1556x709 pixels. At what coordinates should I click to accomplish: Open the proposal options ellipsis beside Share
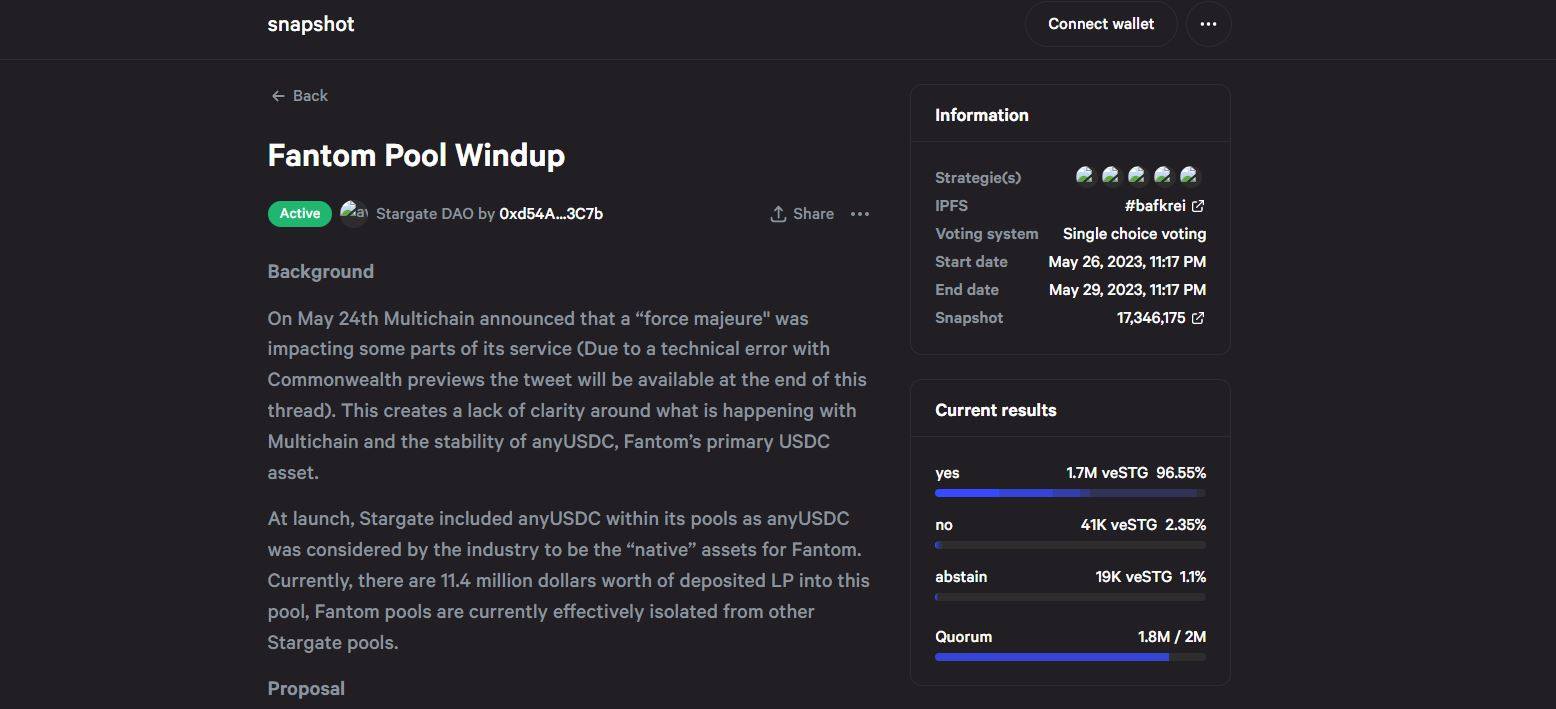[860, 214]
